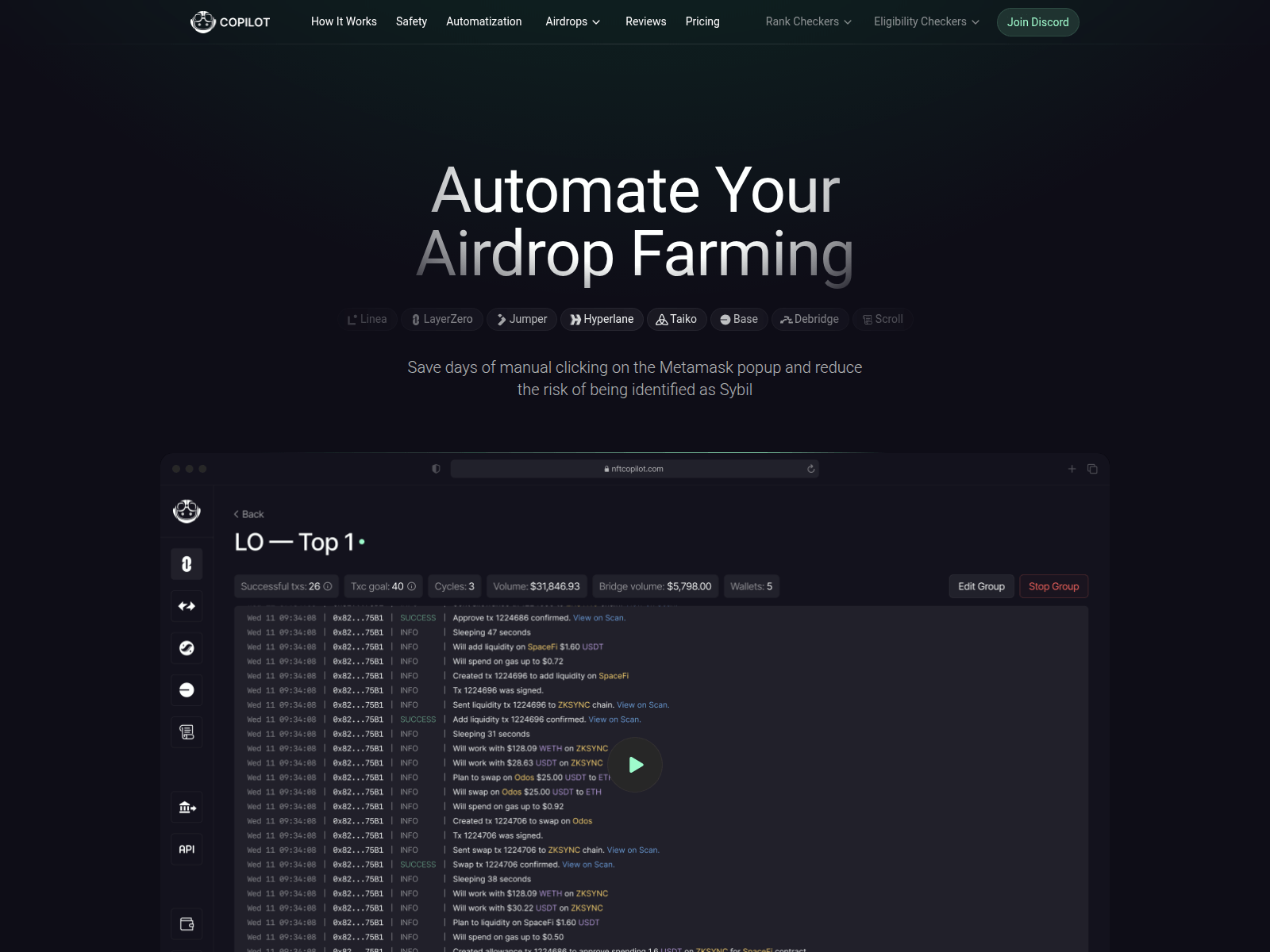Click the reload icon in address bar
The width and height of the screenshot is (1270, 952).
click(811, 469)
